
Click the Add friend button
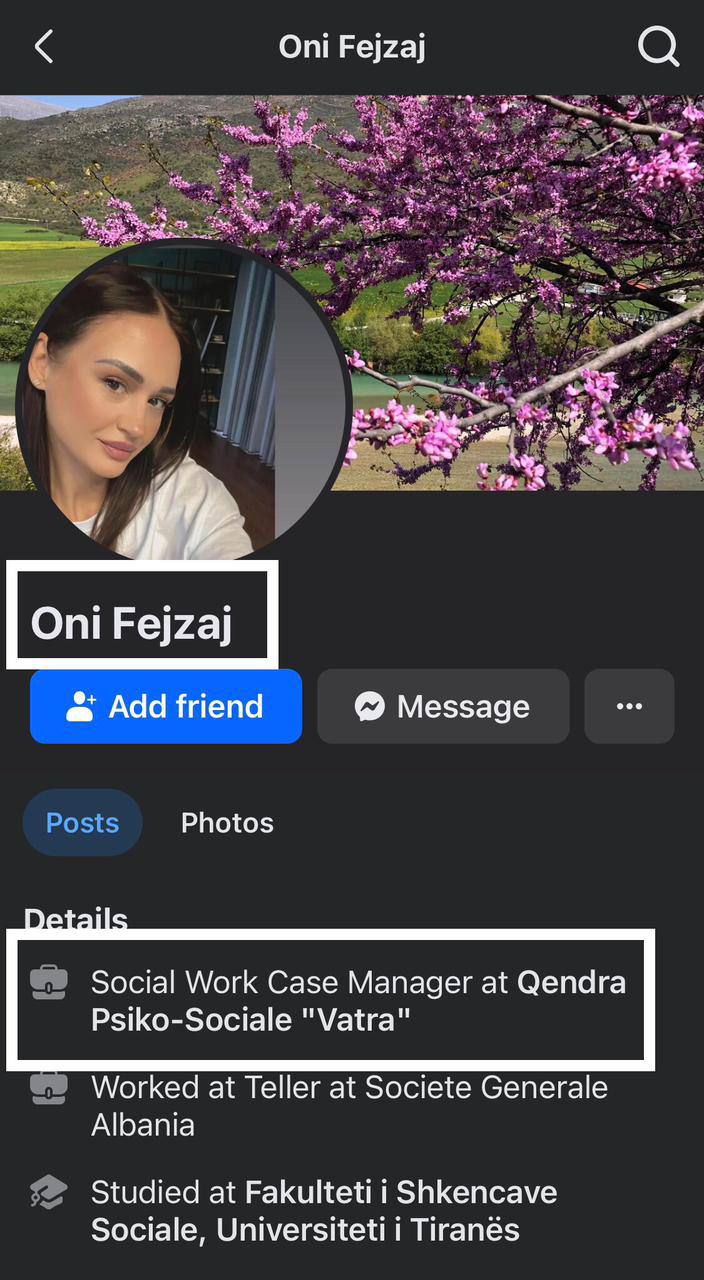(x=166, y=706)
